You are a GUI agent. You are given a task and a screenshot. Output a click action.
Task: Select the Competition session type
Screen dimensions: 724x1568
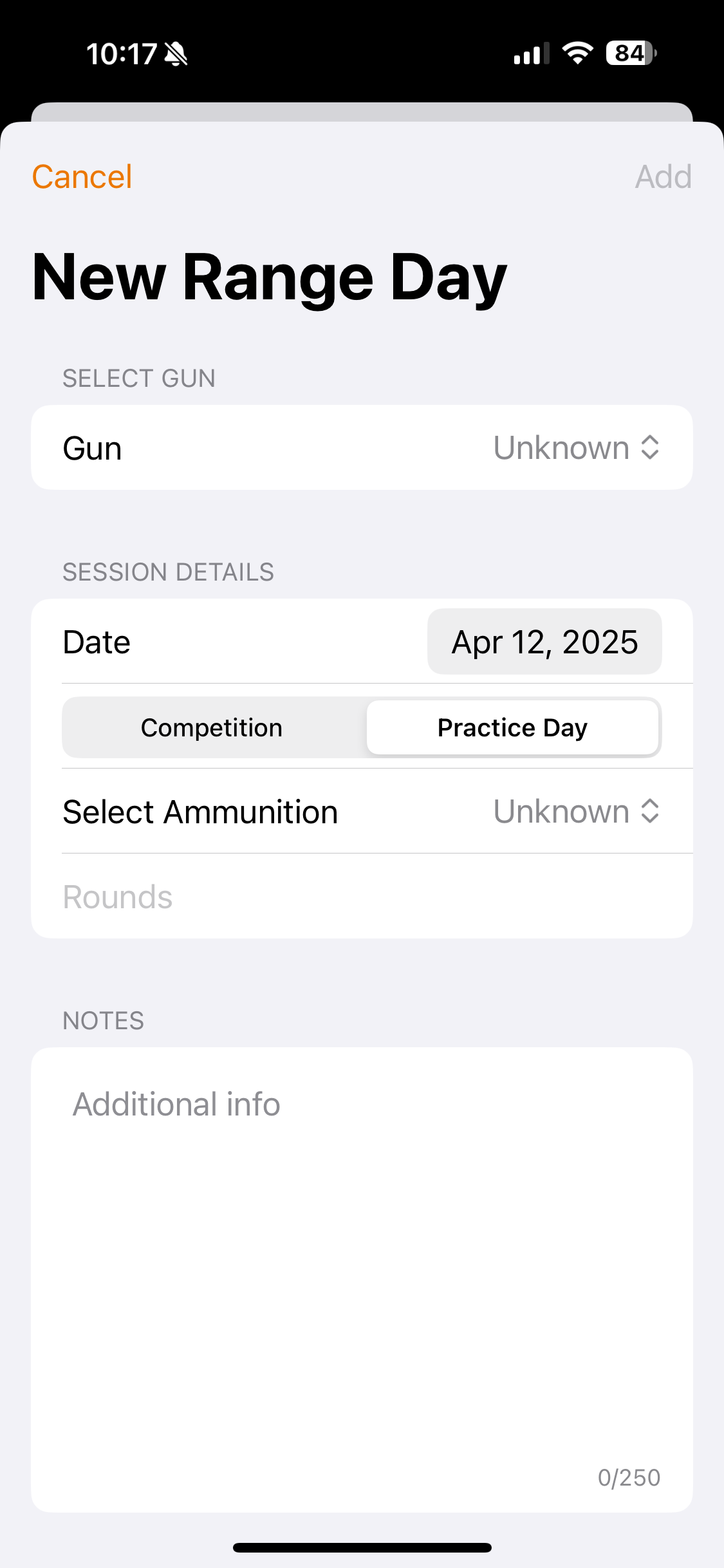pos(212,727)
